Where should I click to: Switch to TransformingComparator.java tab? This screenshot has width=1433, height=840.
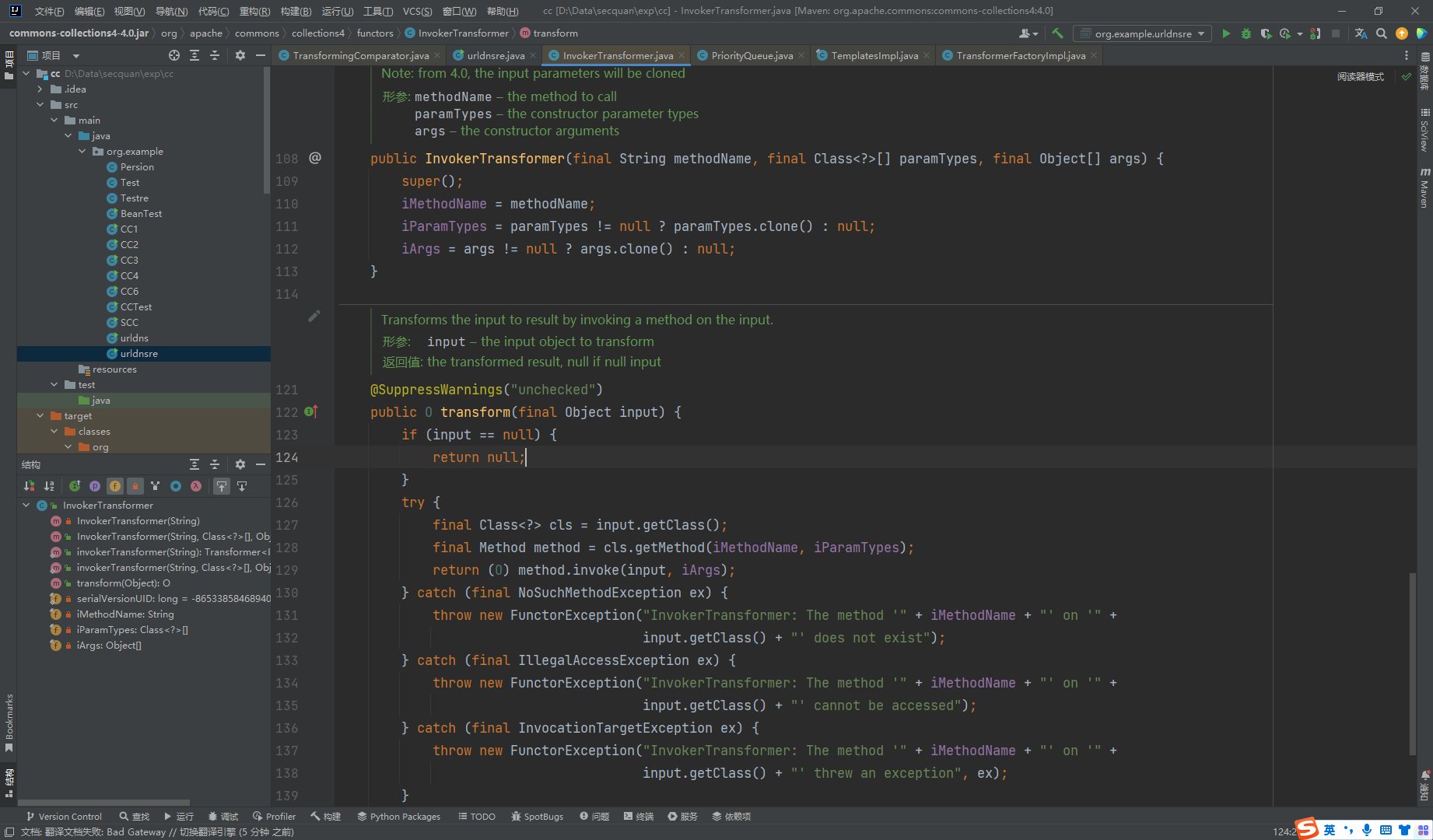(x=360, y=55)
